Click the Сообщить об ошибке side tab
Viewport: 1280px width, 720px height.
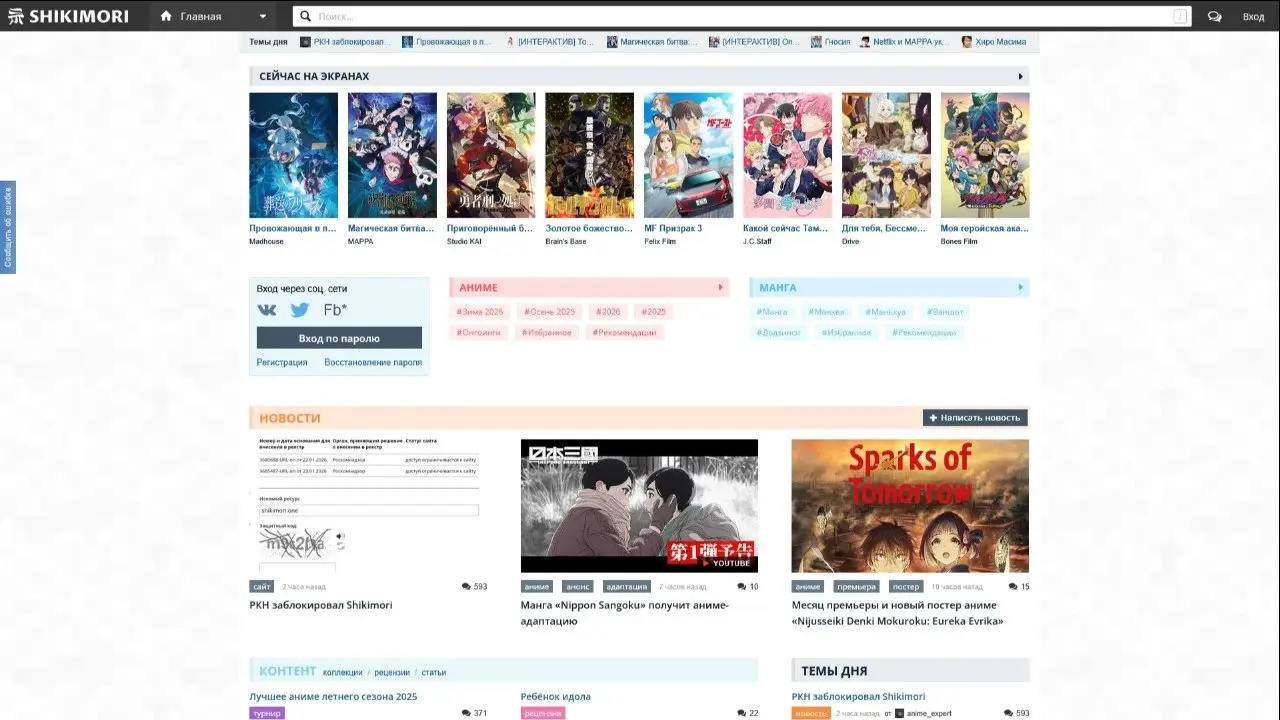tap(8, 227)
